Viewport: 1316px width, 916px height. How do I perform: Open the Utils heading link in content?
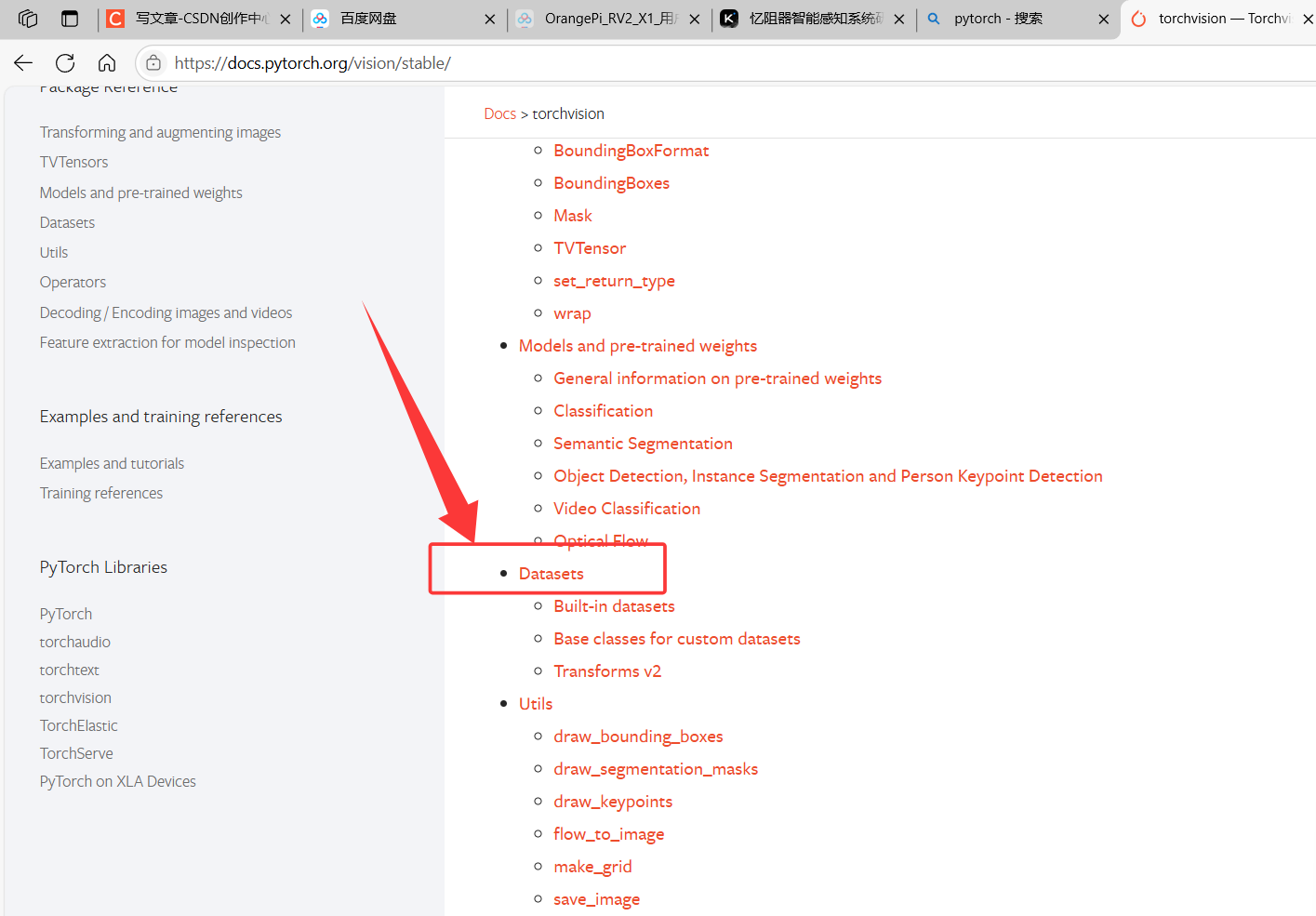[x=536, y=704]
